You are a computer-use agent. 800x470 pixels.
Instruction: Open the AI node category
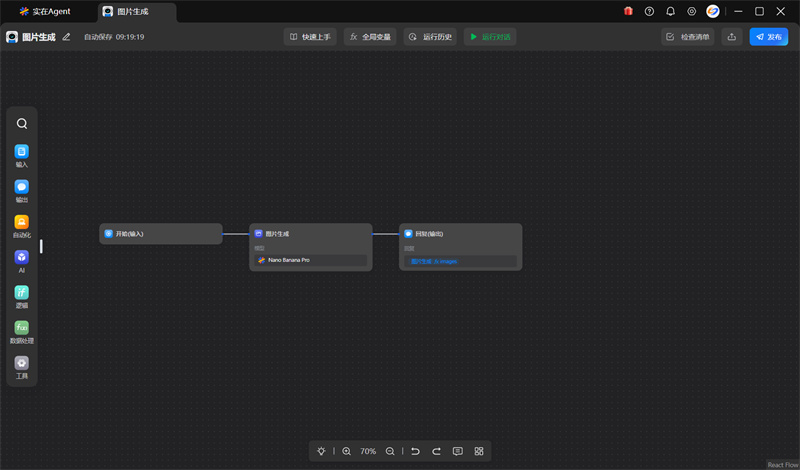point(22,259)
